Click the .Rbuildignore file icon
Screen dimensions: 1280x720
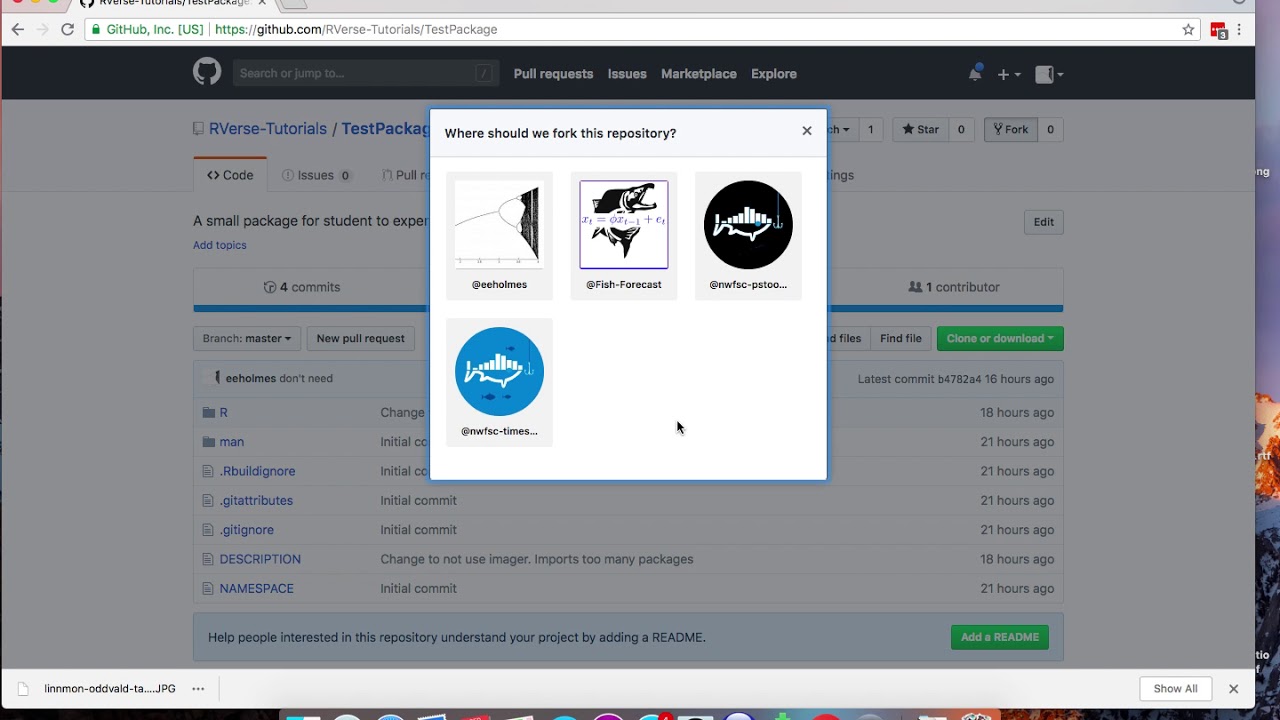pos(208,471)
